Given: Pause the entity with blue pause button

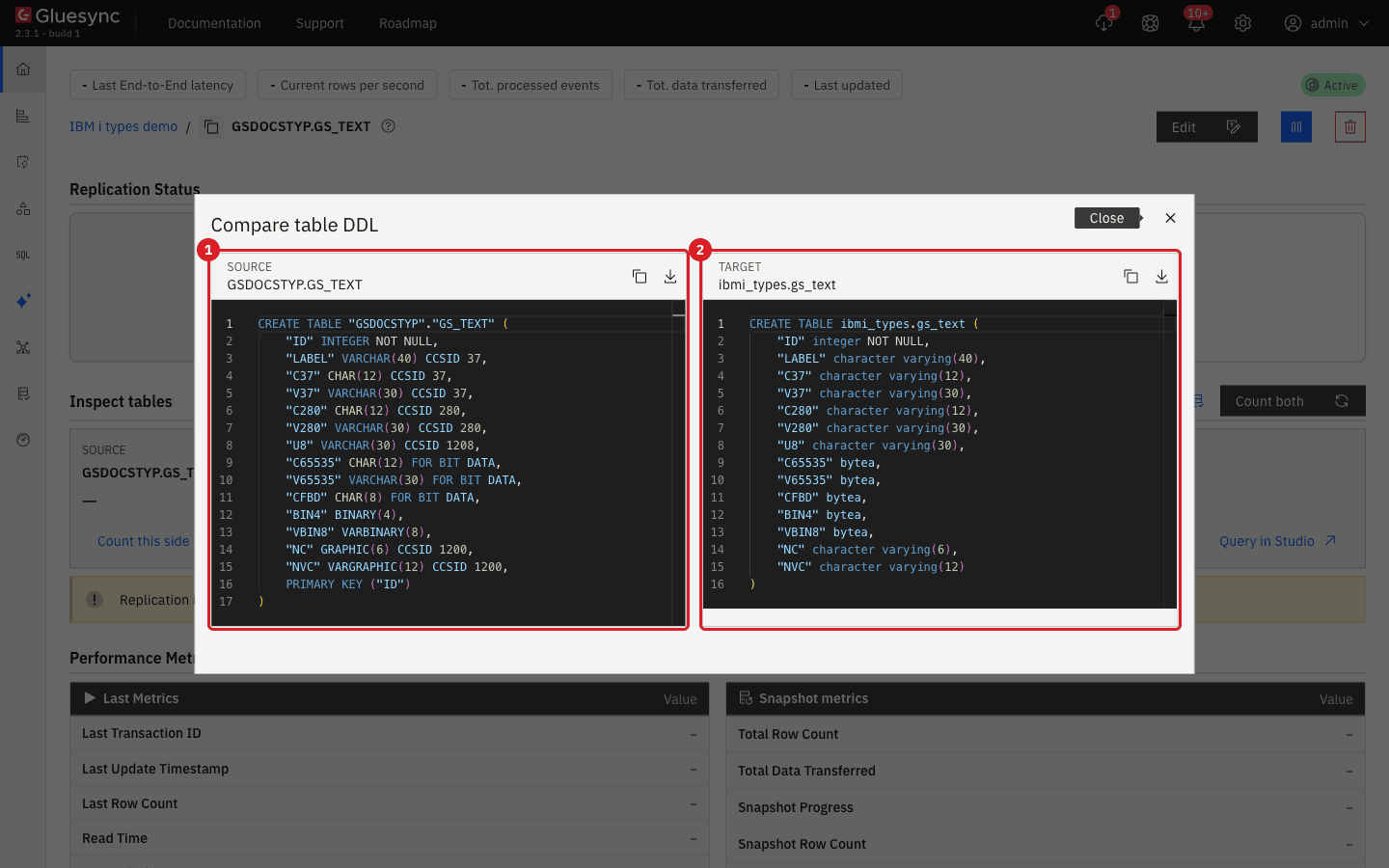Looking at the screenshot, I should point(1296,127).
